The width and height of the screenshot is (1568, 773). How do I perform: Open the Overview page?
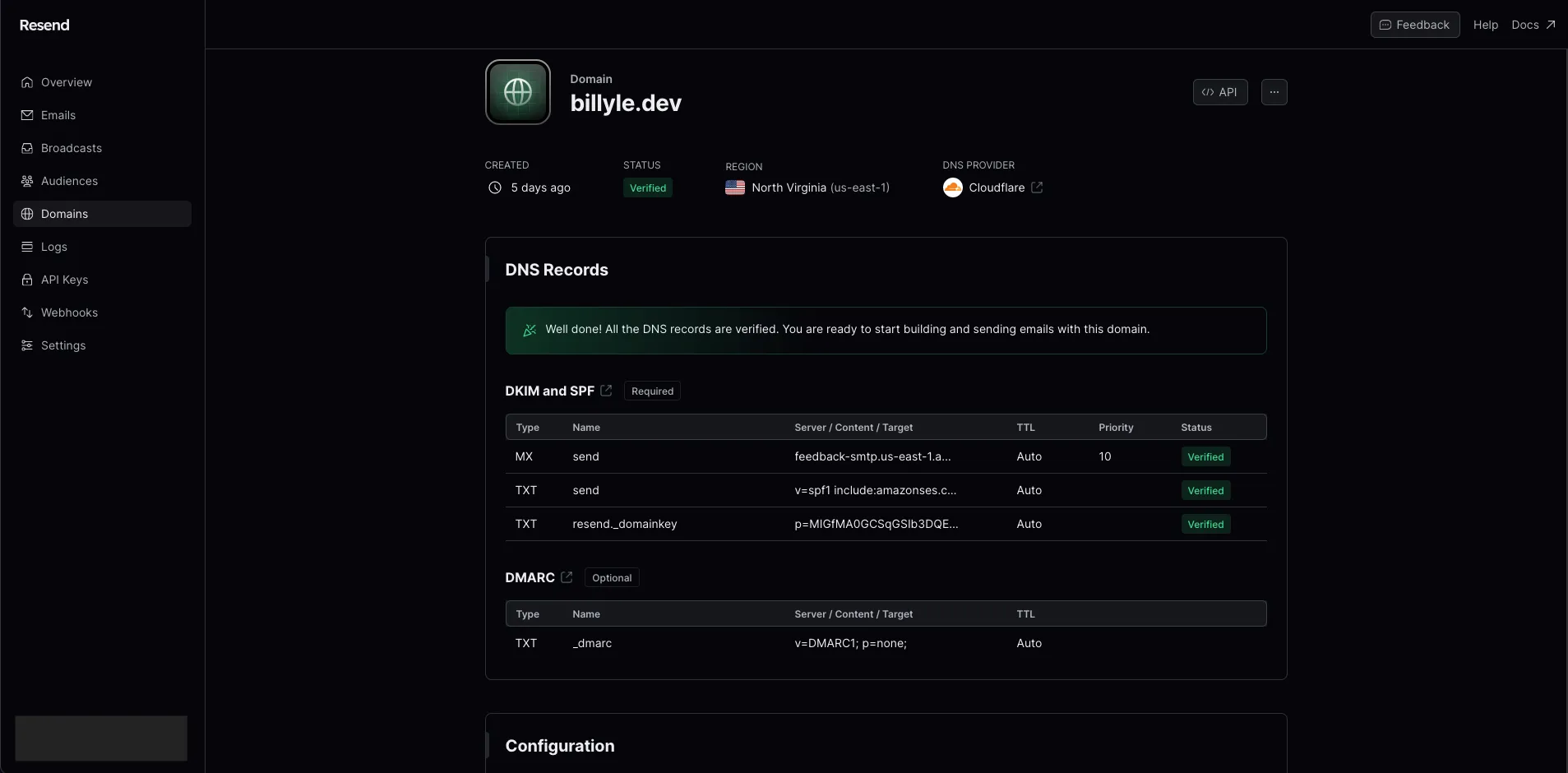[102, 82]
